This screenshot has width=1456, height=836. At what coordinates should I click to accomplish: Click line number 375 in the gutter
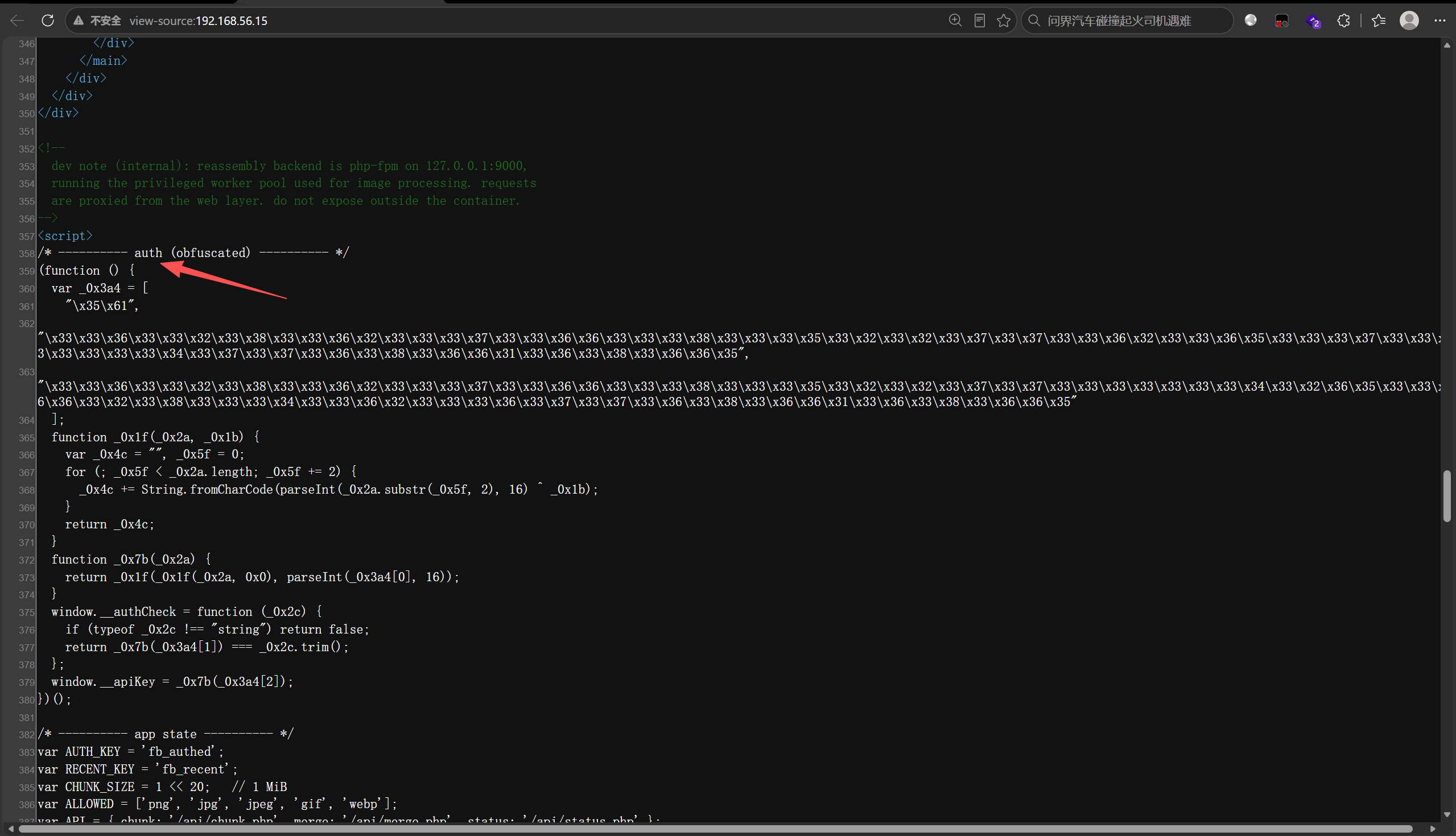[x=27, y=612]
